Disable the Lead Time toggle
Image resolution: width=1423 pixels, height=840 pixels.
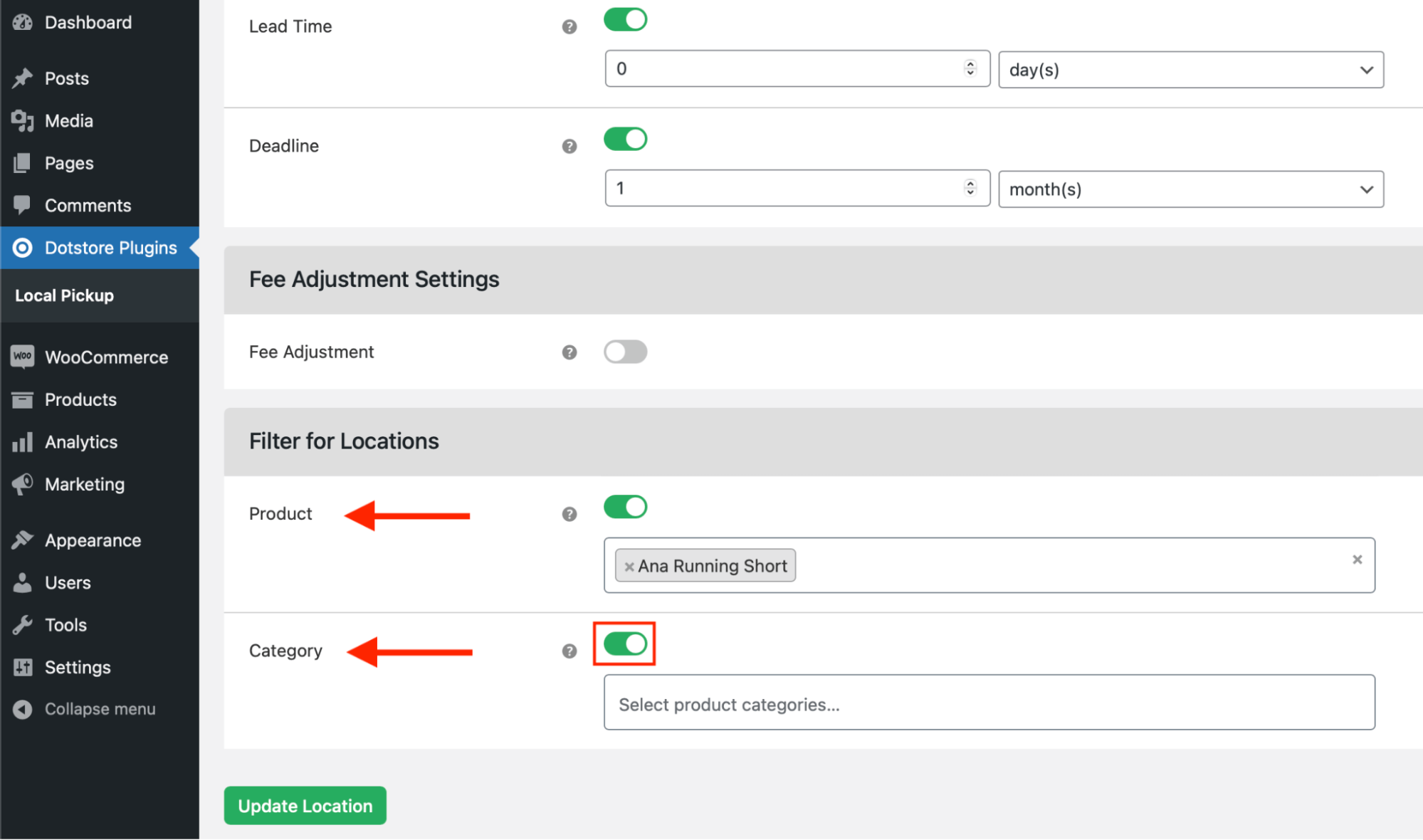click(x=625, y=19)
